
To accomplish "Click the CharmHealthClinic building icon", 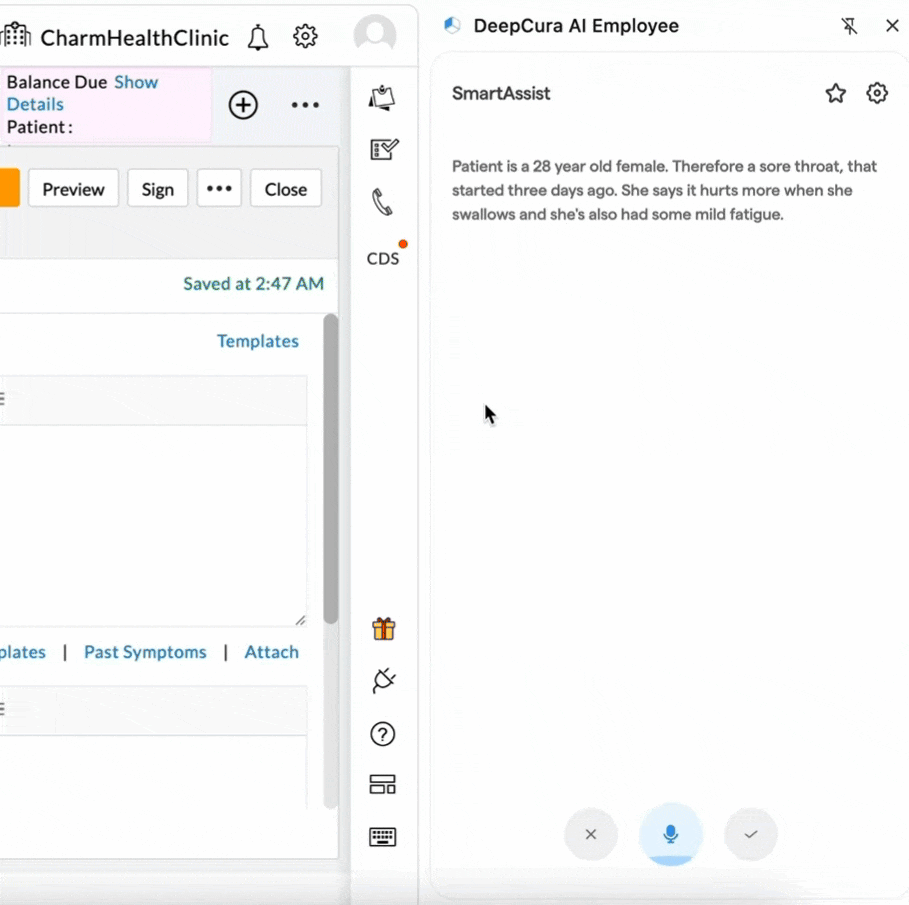I will pos(16,35).
